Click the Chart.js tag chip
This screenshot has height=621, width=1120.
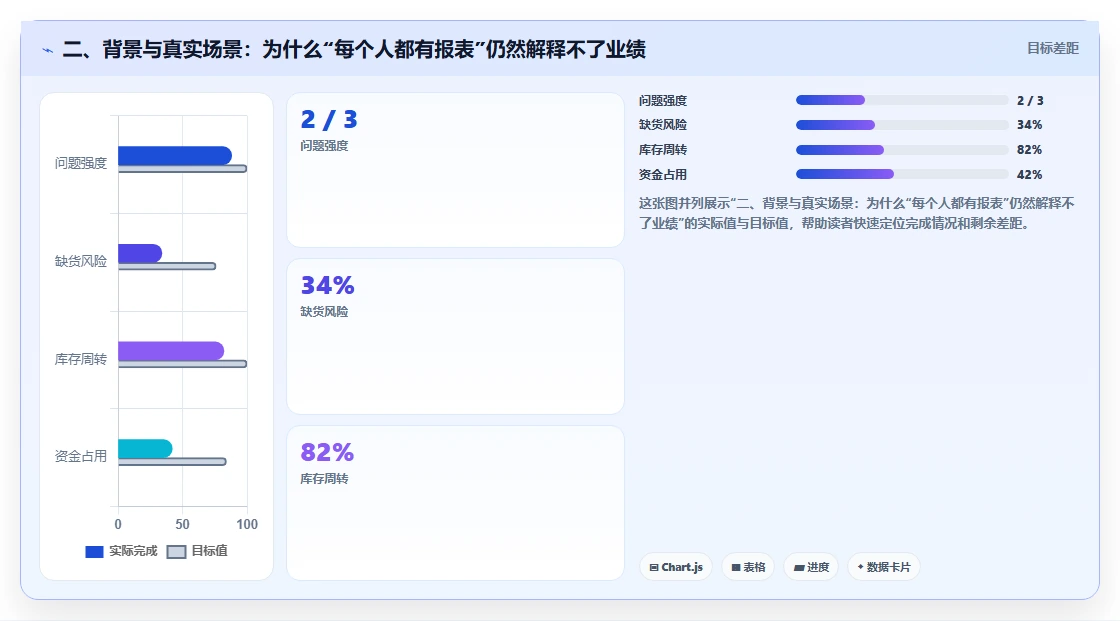[x=676, y=567]
